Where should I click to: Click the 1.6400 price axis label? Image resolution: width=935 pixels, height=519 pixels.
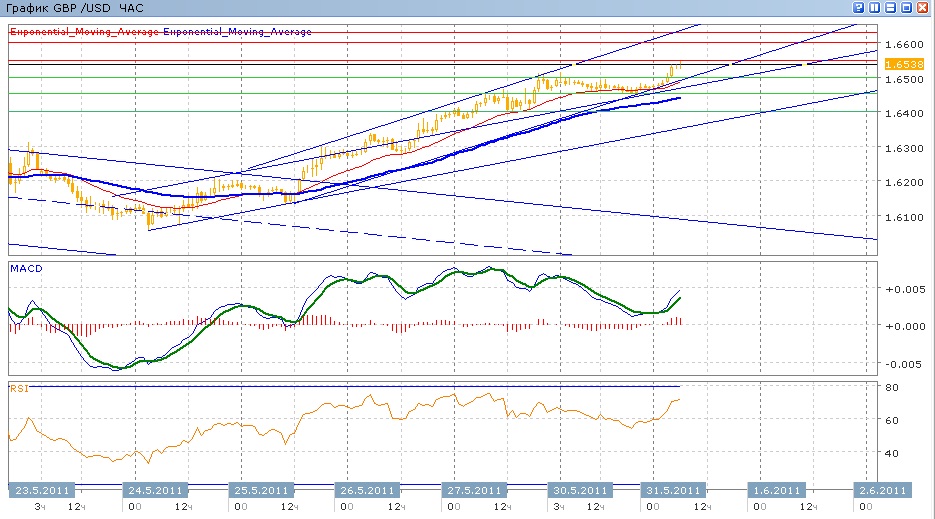point(904,113)
